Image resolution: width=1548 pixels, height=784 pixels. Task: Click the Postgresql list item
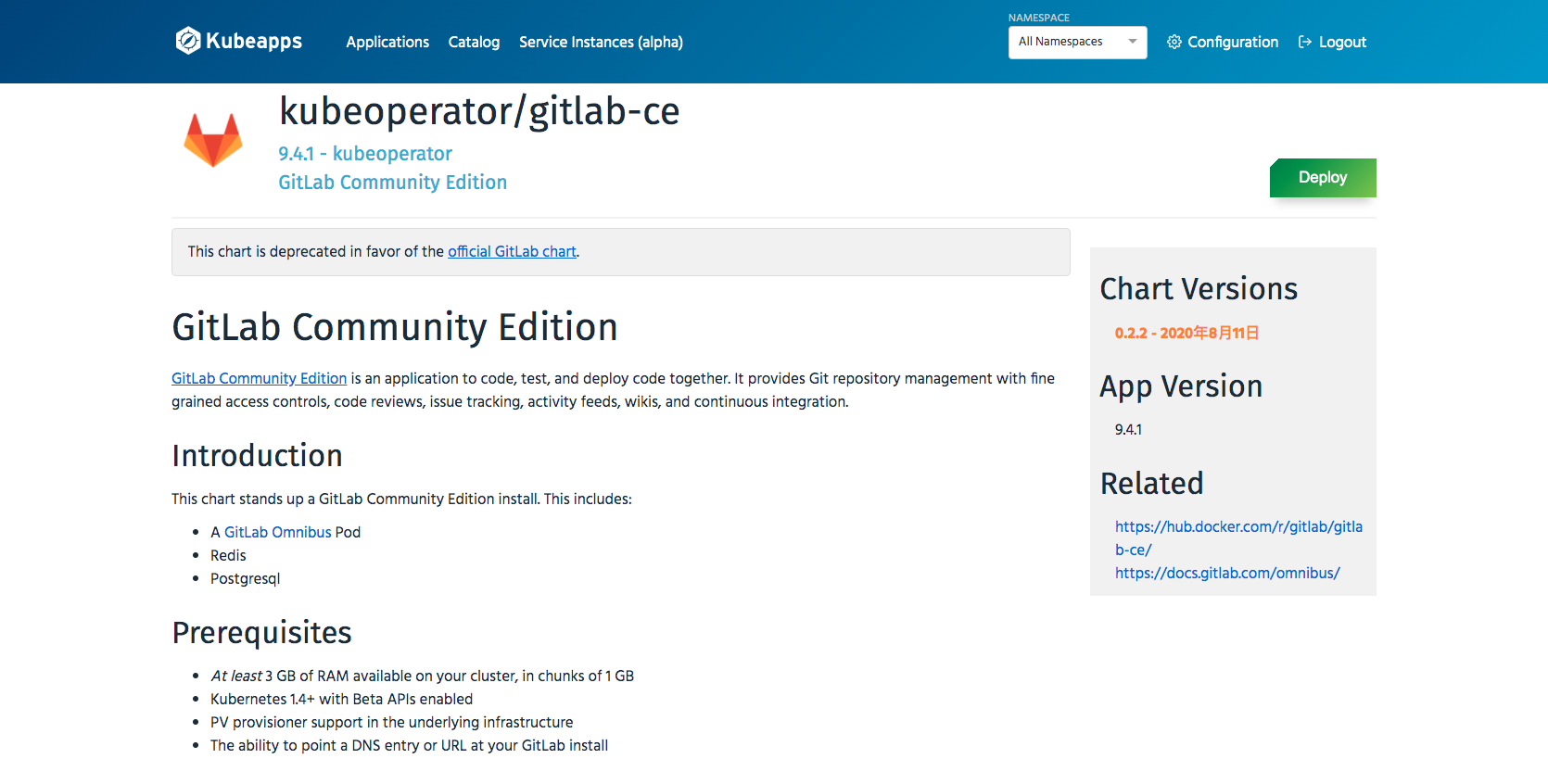[x=245, y=578]
